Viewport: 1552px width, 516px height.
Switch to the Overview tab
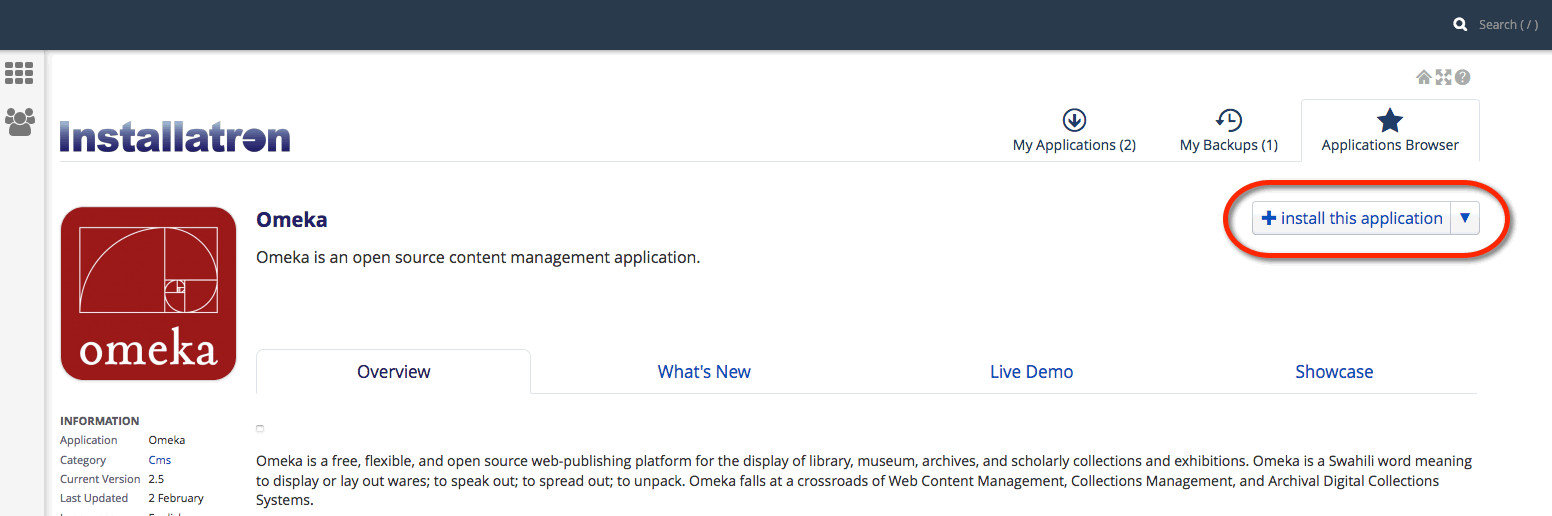[394, 371]
